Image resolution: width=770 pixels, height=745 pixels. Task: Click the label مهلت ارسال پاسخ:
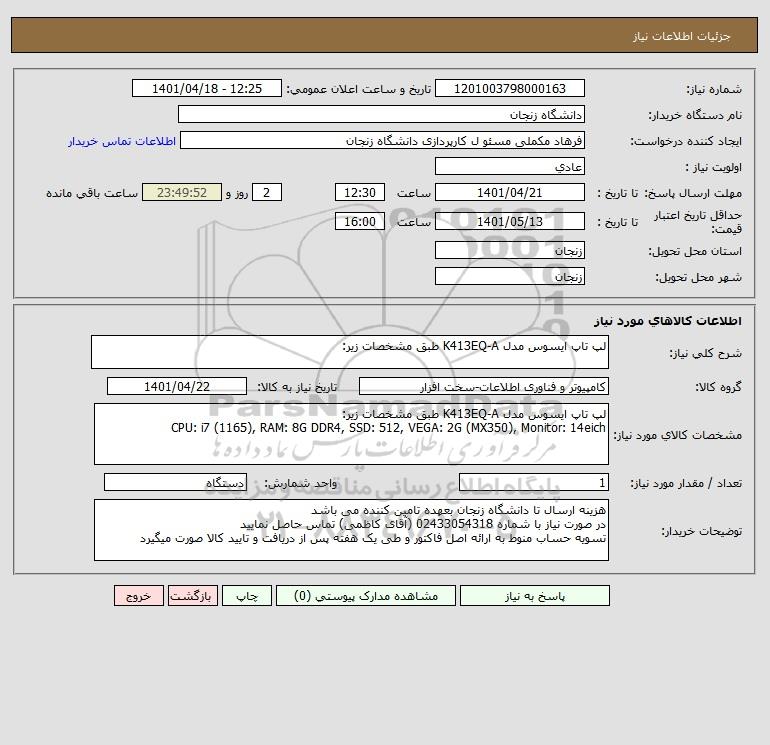pyautogui.click(x=693, y=193)
